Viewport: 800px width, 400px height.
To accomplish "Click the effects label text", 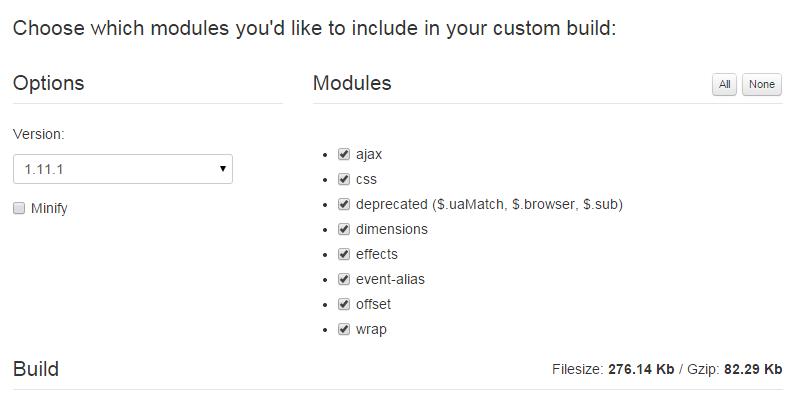I will (x=377, y=254).
